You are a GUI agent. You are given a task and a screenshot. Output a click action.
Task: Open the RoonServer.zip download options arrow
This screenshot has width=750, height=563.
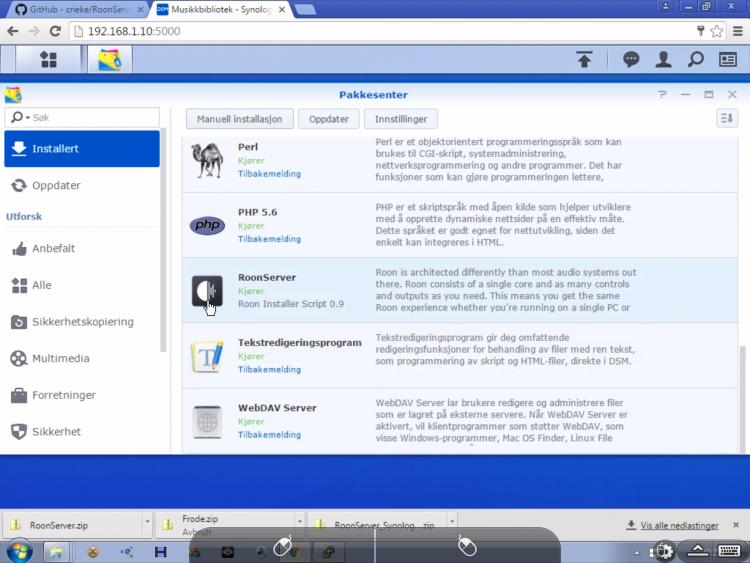(147, 521)
